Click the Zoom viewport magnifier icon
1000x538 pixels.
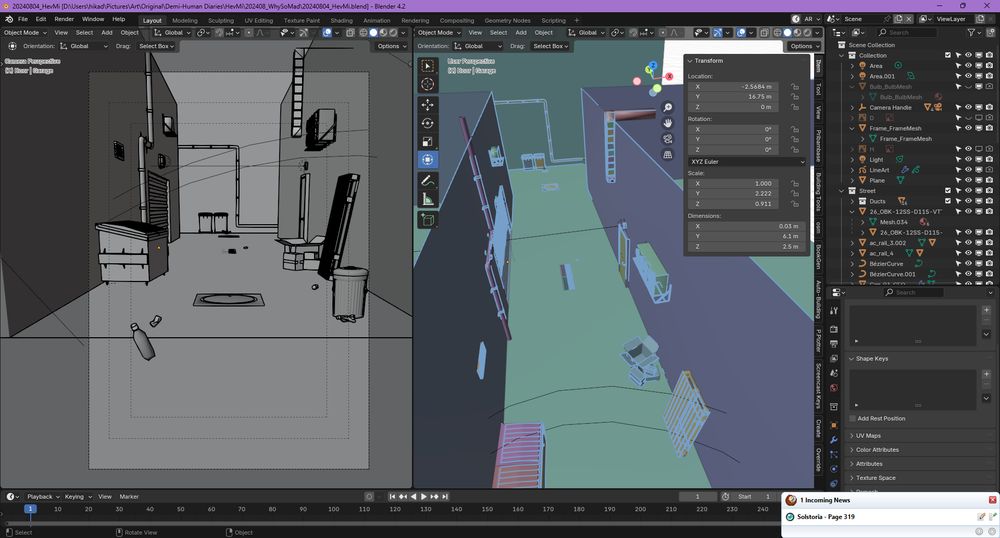point(668,107)
